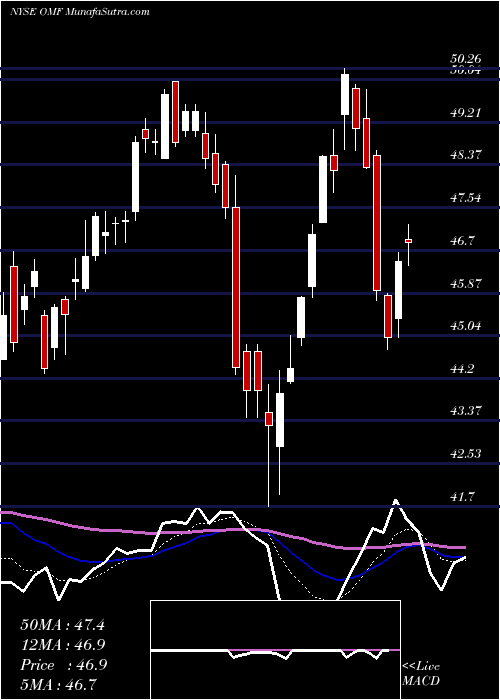Click the 12MA : 46.9 readout
The height and width of the screenshot is (700, 500).
point(62,645)
